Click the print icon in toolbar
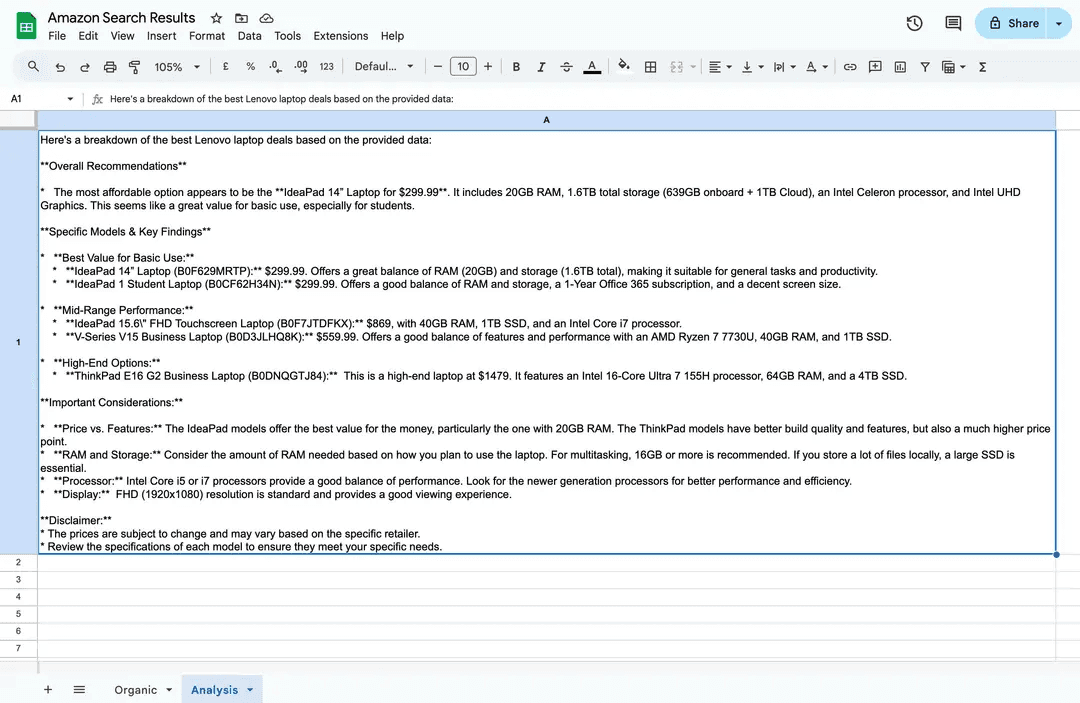 tap(110, 67)
